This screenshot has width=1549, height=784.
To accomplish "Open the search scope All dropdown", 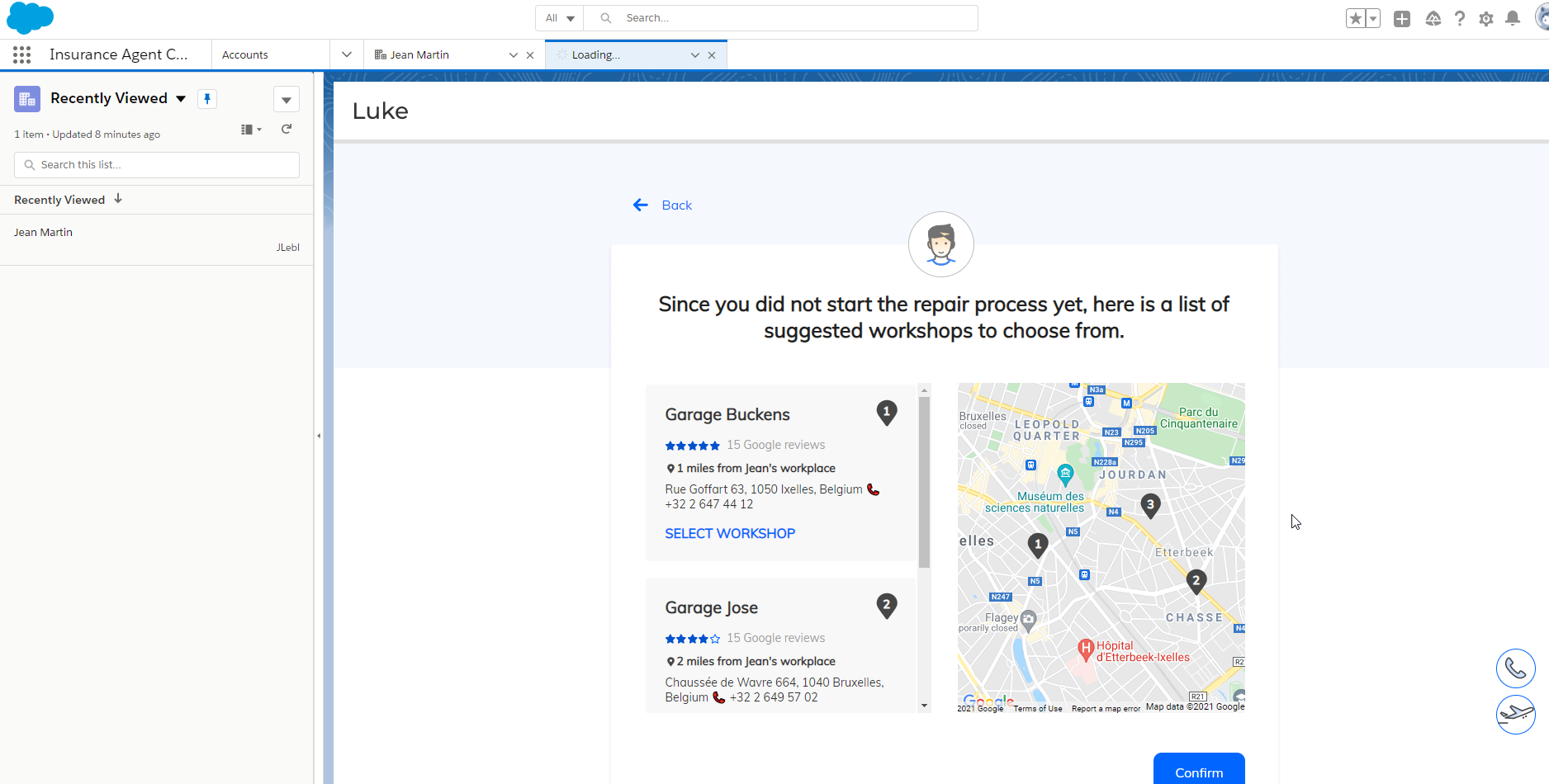I will [x=560, y=18].
